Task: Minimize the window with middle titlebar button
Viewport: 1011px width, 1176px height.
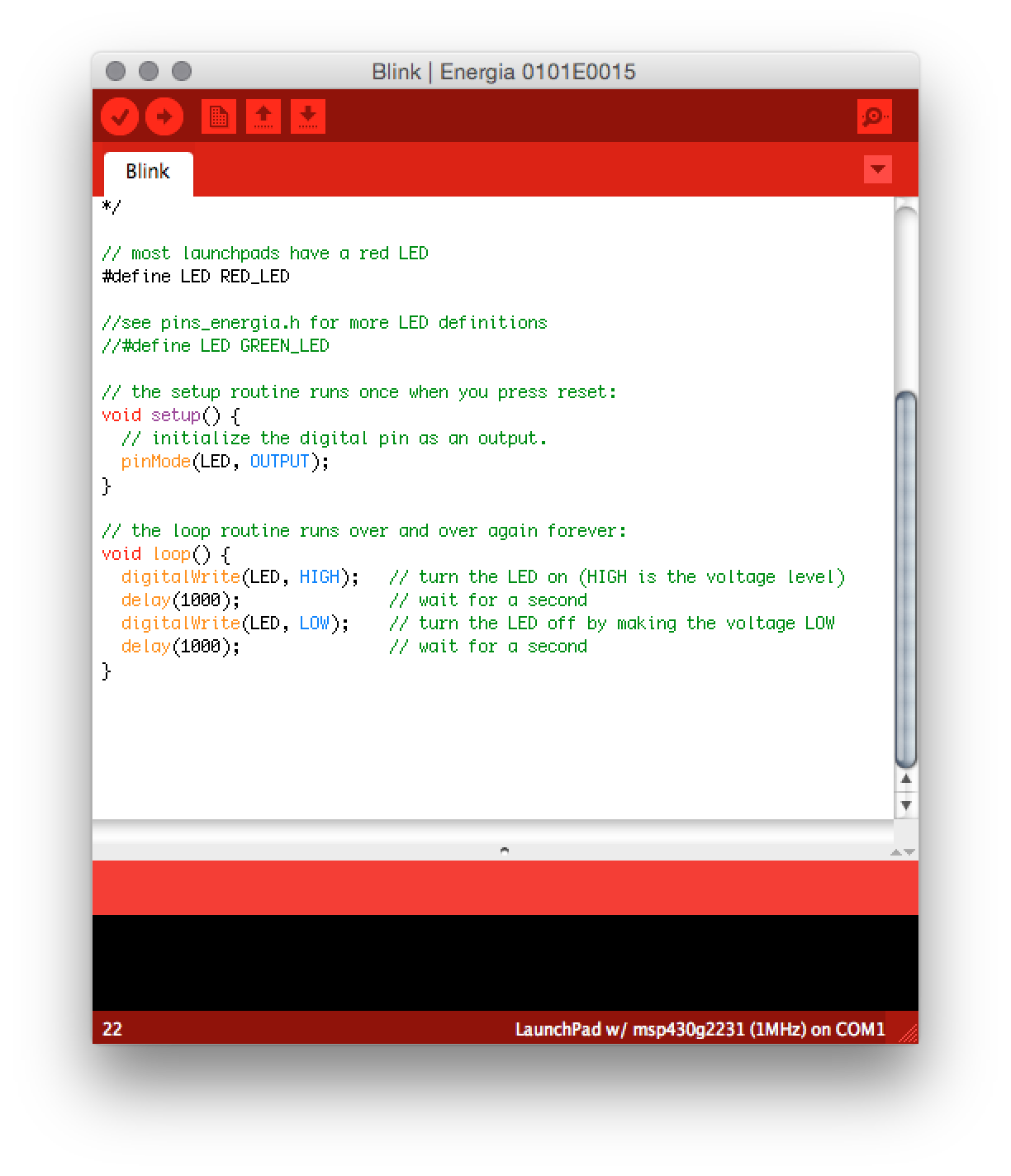Action: (149, 71)
